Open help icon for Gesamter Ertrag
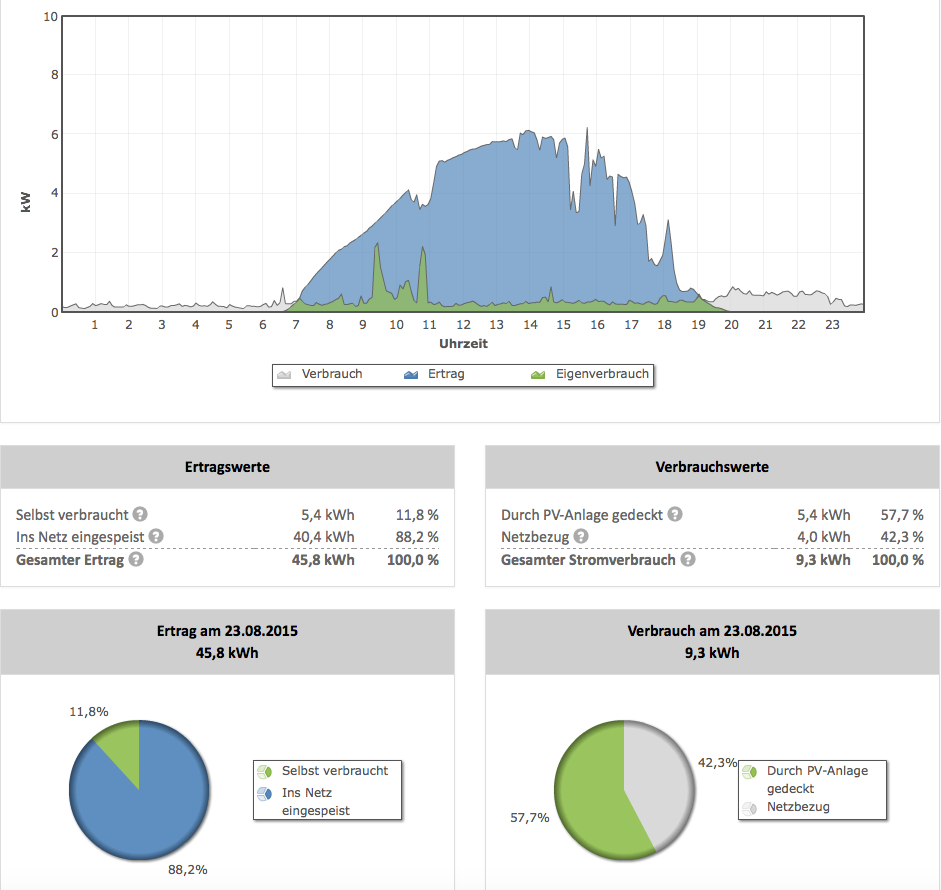The height and width of the screenshot is (890, 941). point(136,560)
